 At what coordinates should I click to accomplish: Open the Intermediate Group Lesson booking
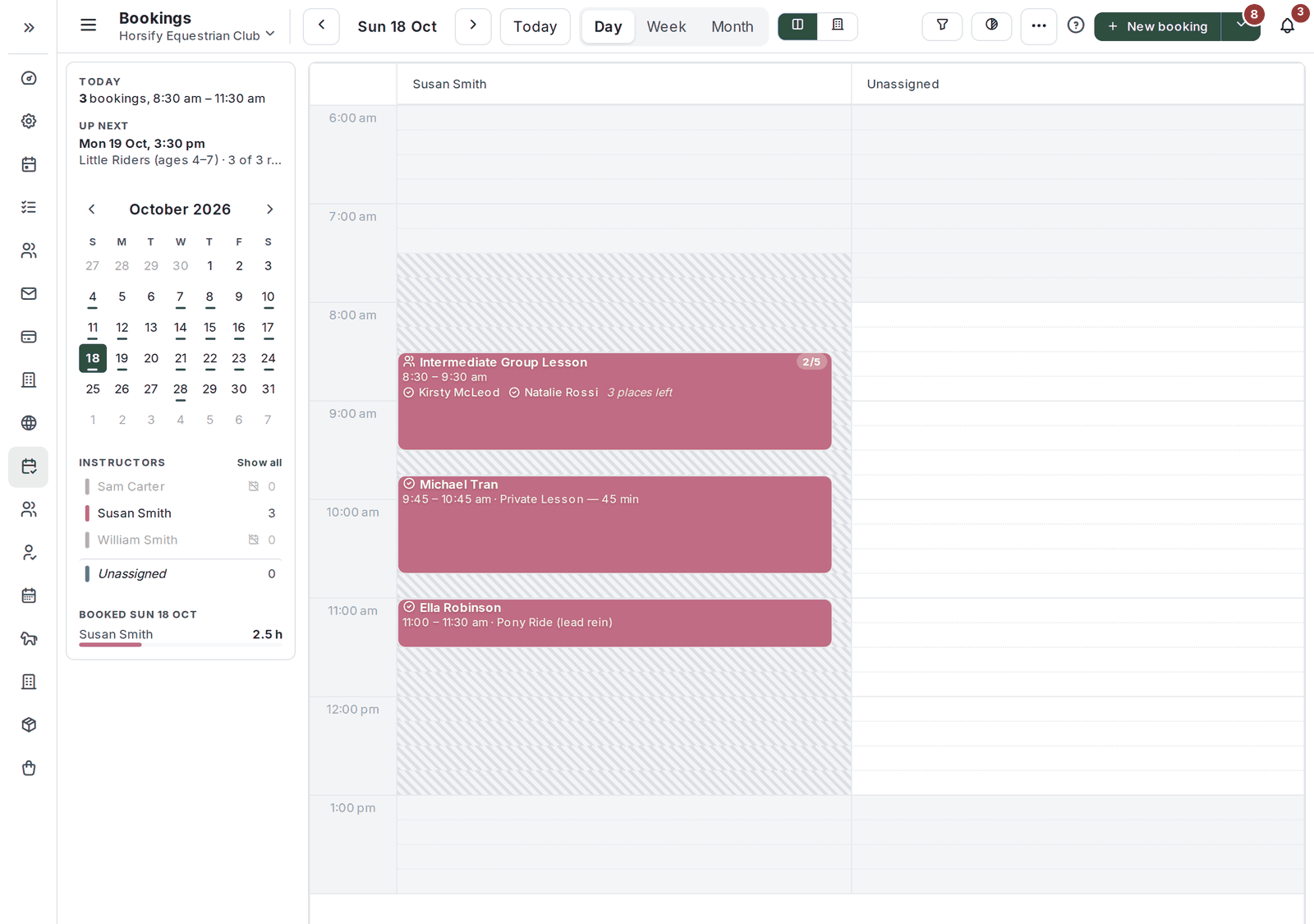[x=614, y=402]
